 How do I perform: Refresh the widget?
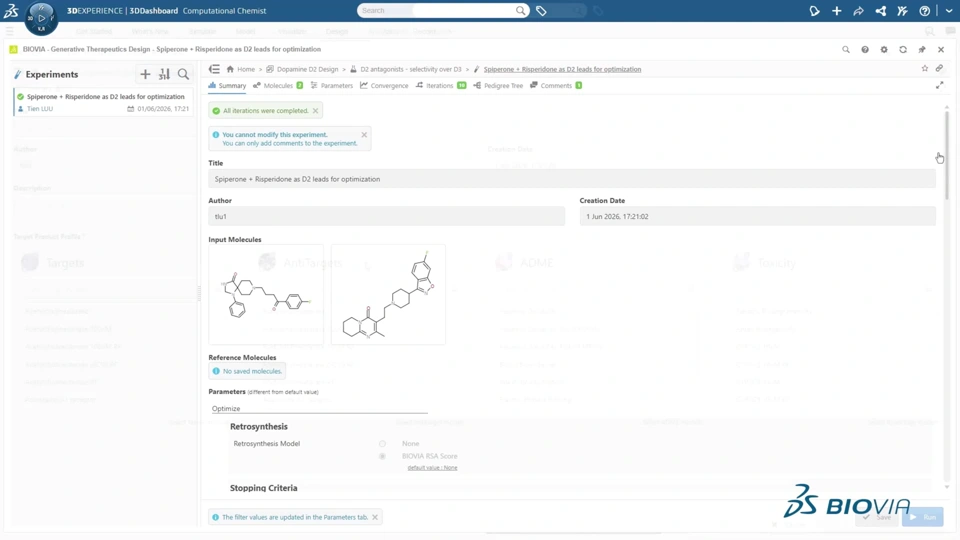[902, 50]
